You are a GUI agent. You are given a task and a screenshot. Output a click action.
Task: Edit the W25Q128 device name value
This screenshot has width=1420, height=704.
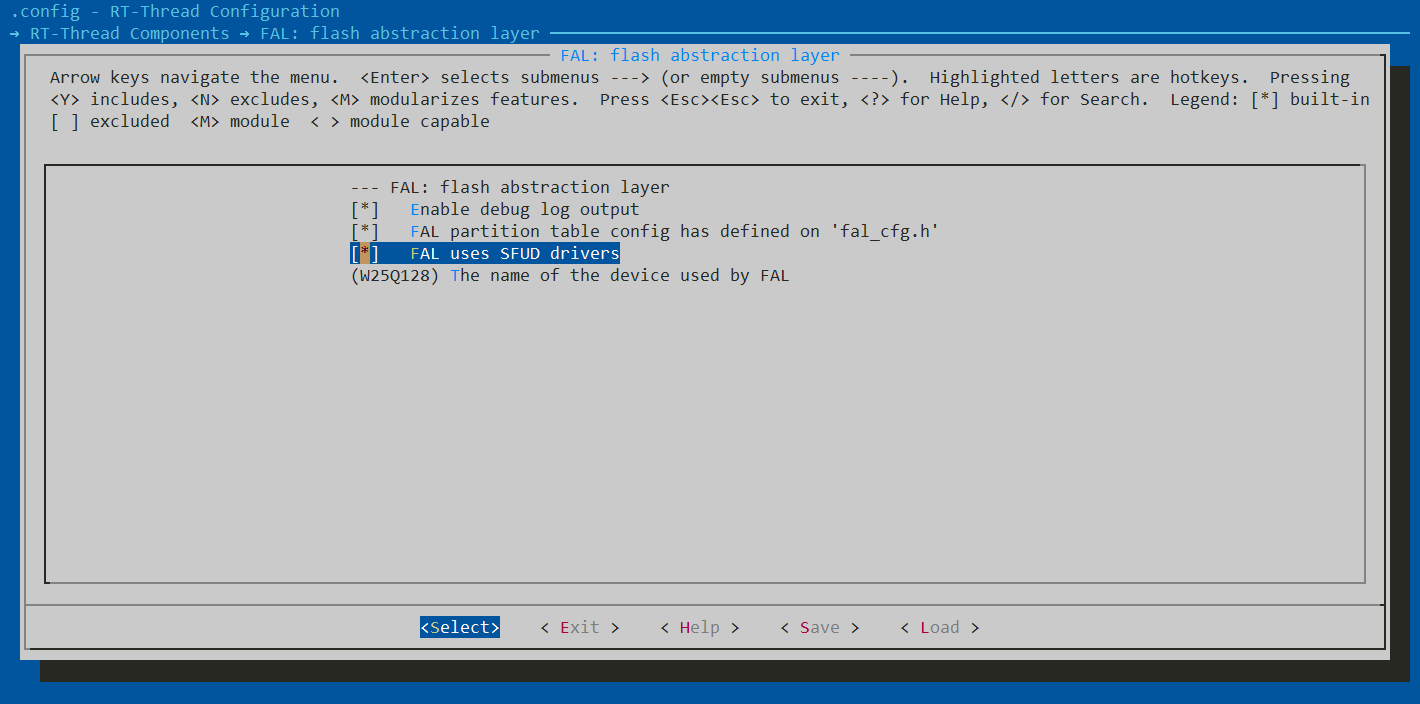click(395, 275)
